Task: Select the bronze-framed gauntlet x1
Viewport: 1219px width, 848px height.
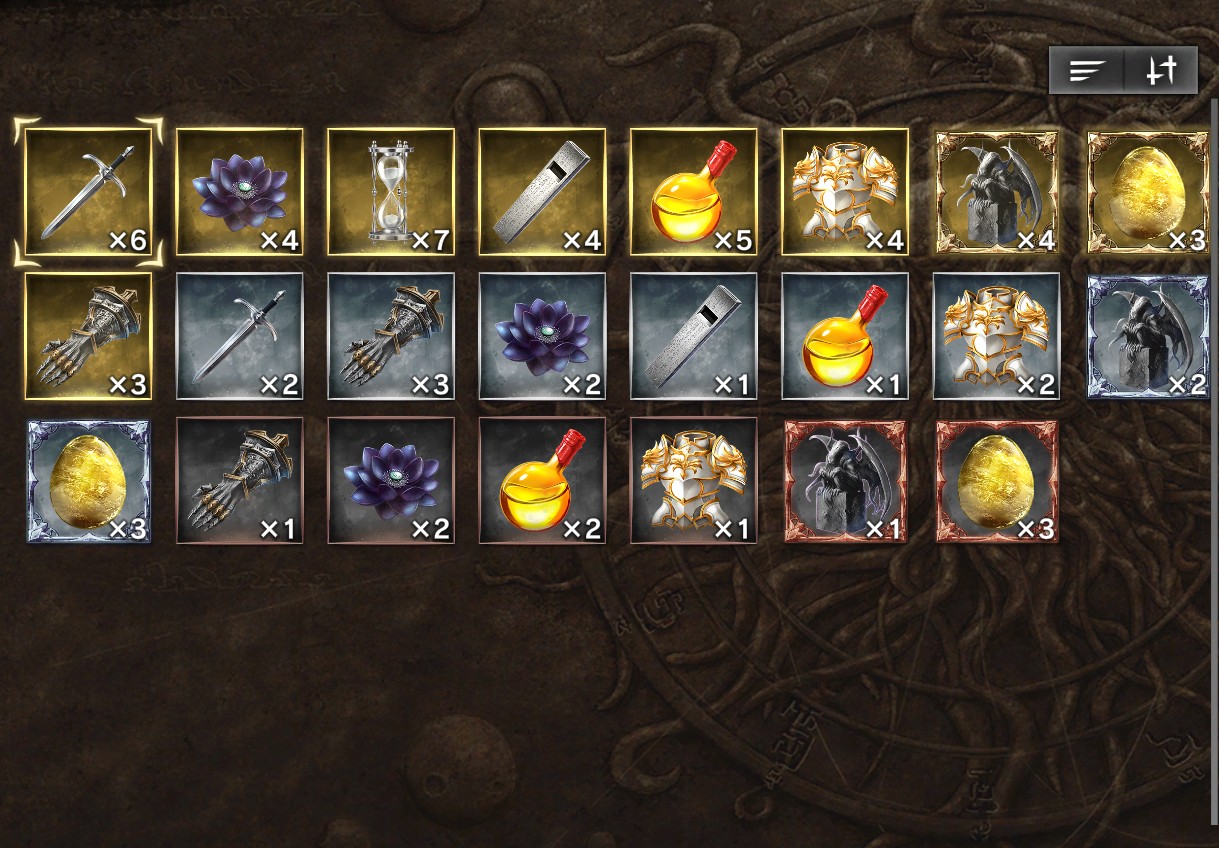Action: coord(240,480)
